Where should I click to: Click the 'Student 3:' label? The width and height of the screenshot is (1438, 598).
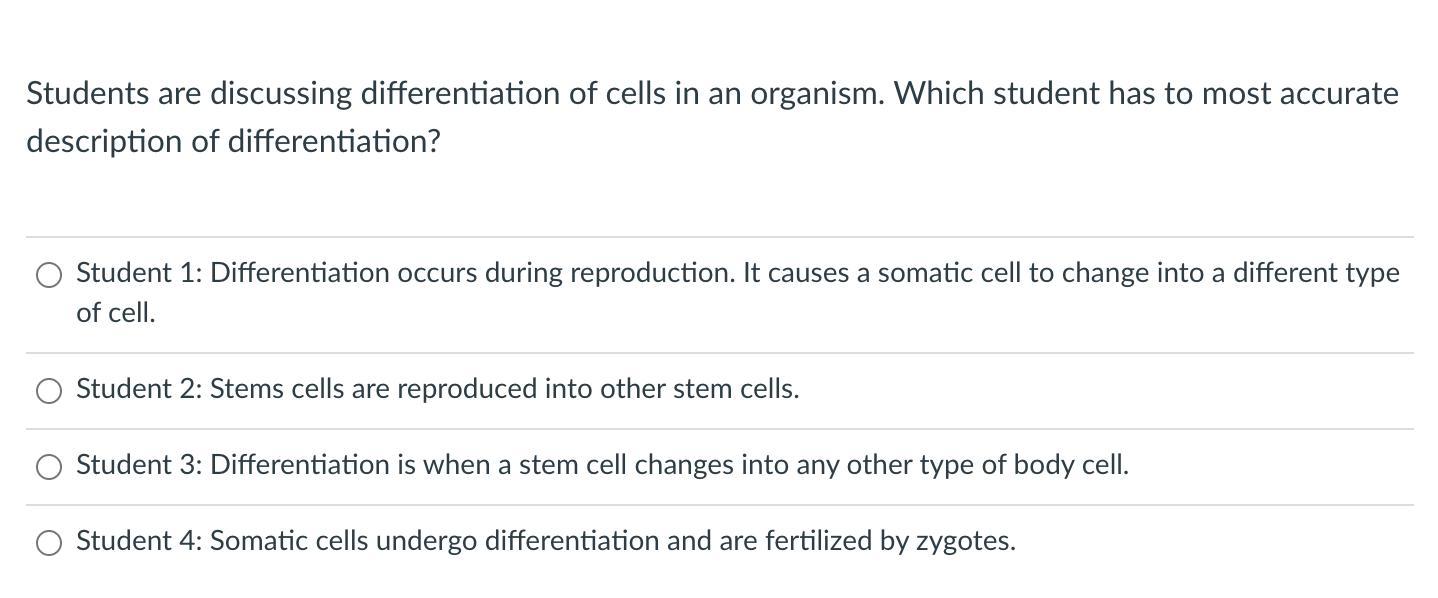click(139, 465)
